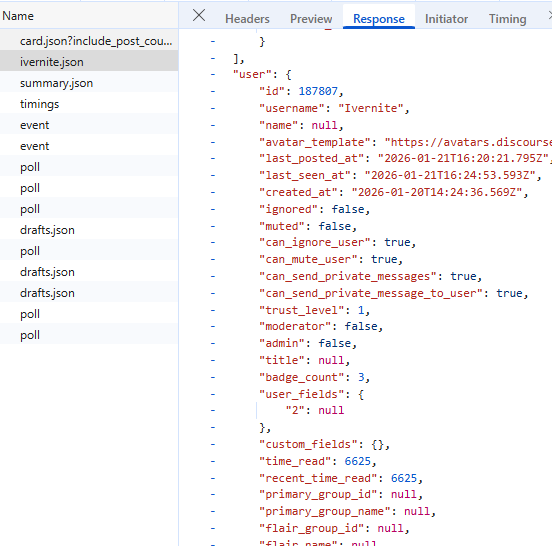This screenshot has height=546, width=552.
Task: Open the Initiator tab
Action: [446, 19]
